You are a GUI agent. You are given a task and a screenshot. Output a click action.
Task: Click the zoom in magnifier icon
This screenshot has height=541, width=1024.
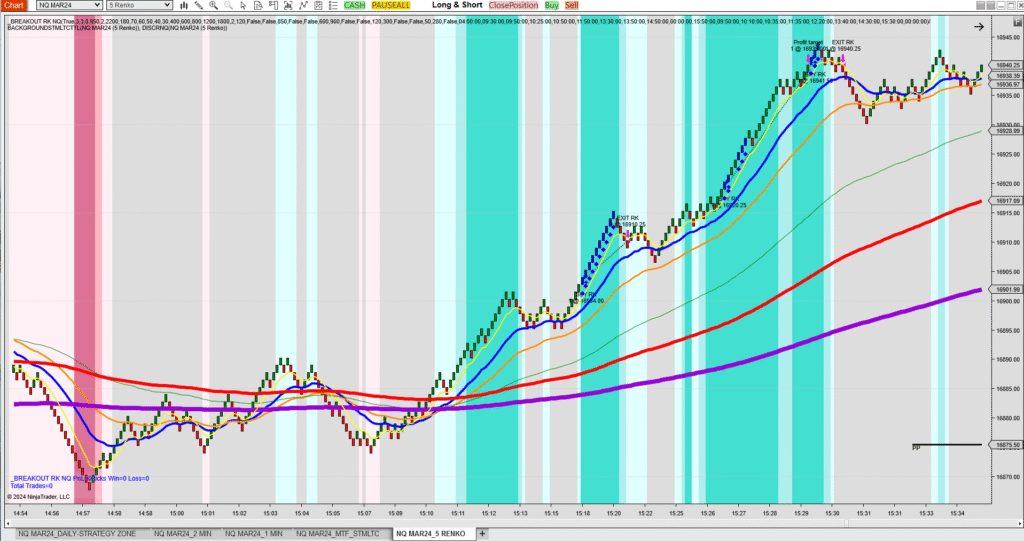[214, 6]
